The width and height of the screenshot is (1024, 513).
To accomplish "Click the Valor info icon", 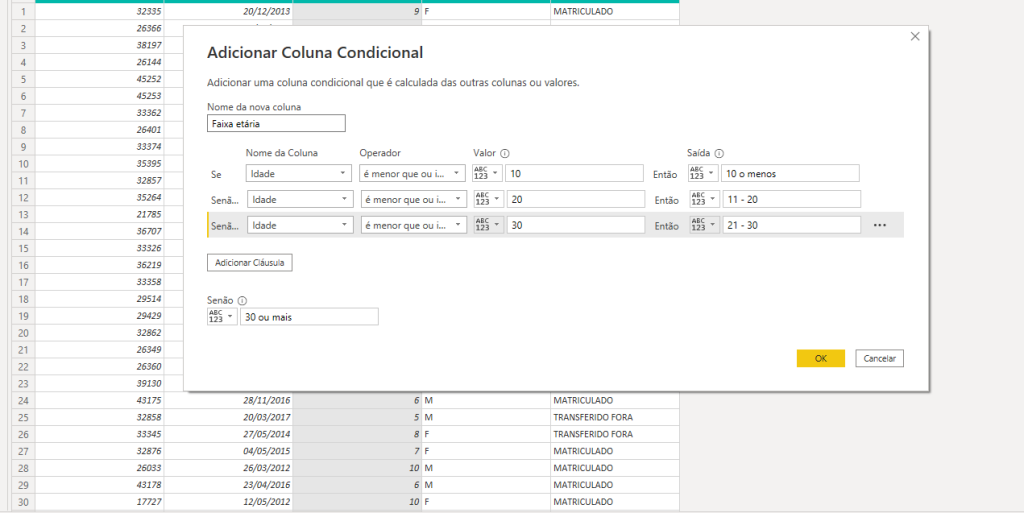I will [x=505, y=153].
